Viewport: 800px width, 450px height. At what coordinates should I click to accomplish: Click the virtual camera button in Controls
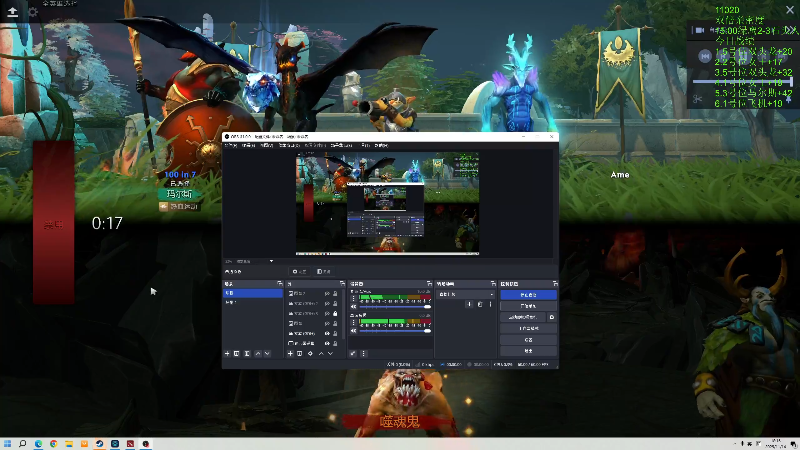tap(523, 317)
